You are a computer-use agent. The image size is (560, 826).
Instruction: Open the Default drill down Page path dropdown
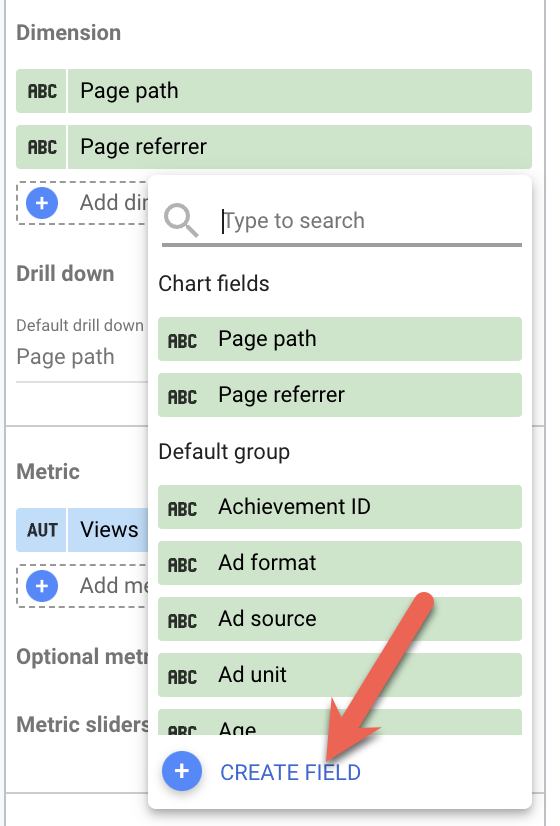pos(82,357)
